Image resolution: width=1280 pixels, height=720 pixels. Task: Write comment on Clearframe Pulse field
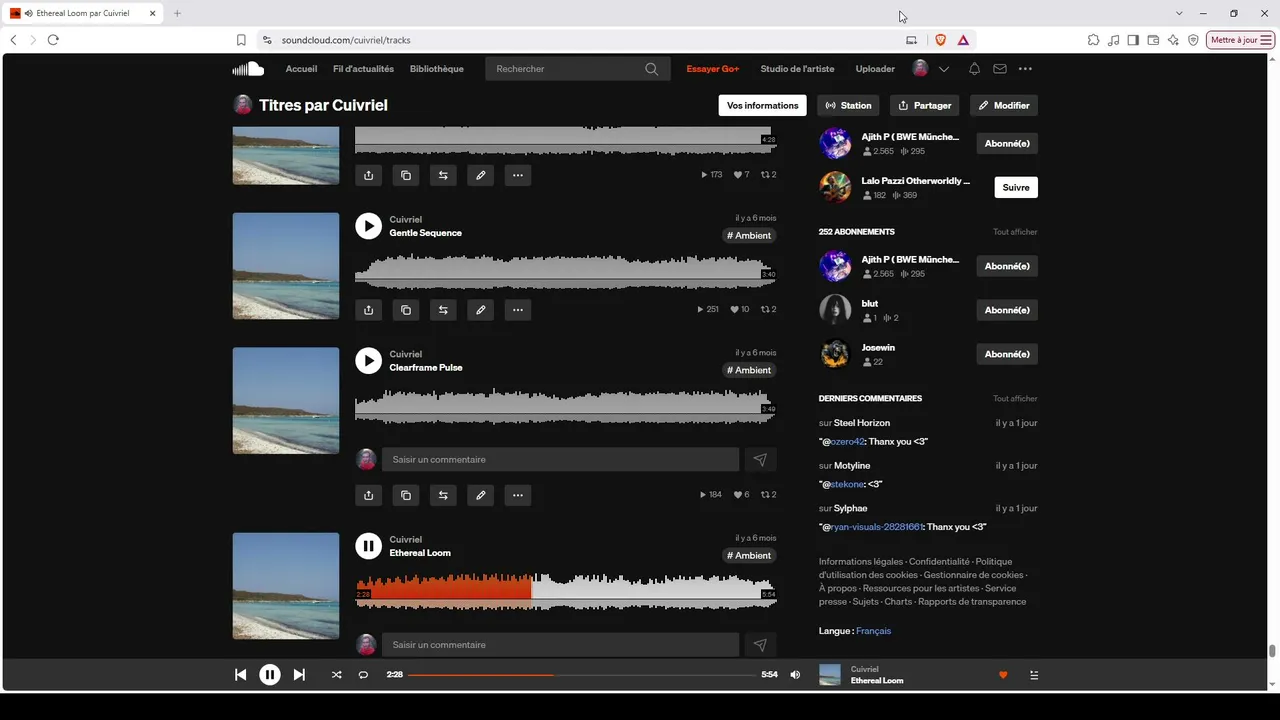(x=560, y=460)
